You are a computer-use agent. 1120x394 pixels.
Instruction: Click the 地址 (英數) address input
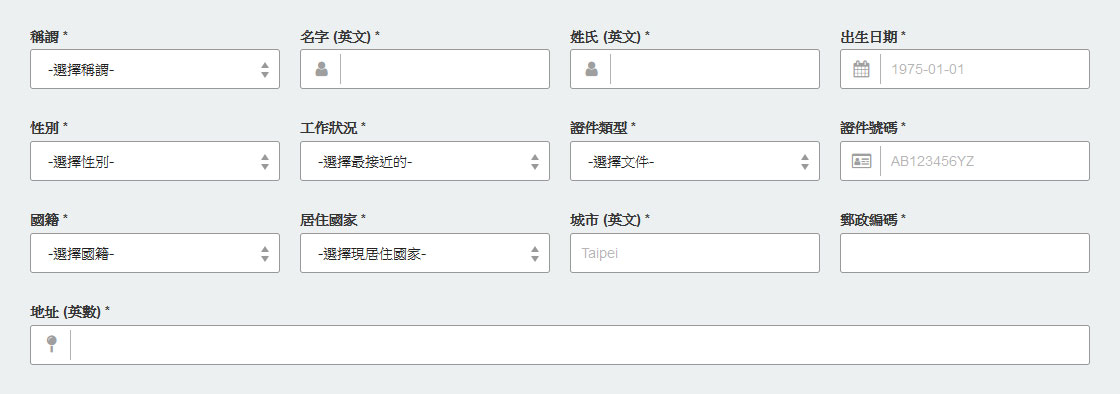(x=580, y=345)
